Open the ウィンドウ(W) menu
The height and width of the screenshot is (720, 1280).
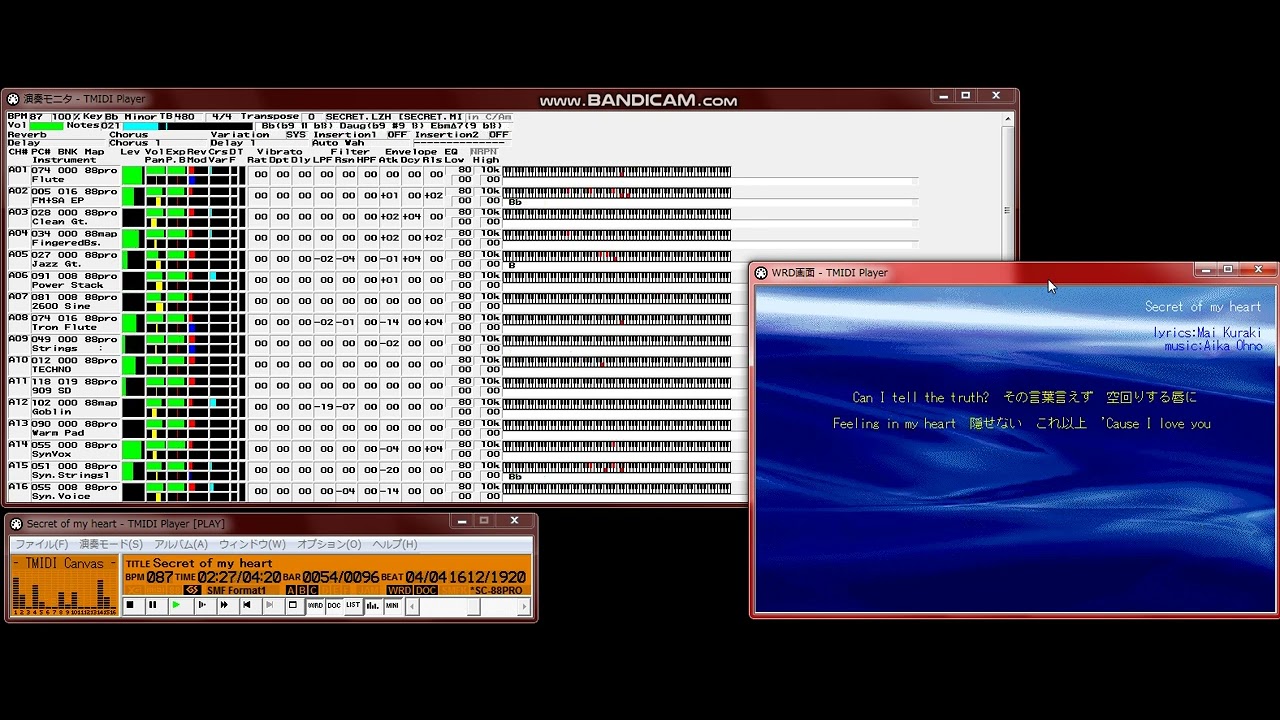tap(252, 544)
